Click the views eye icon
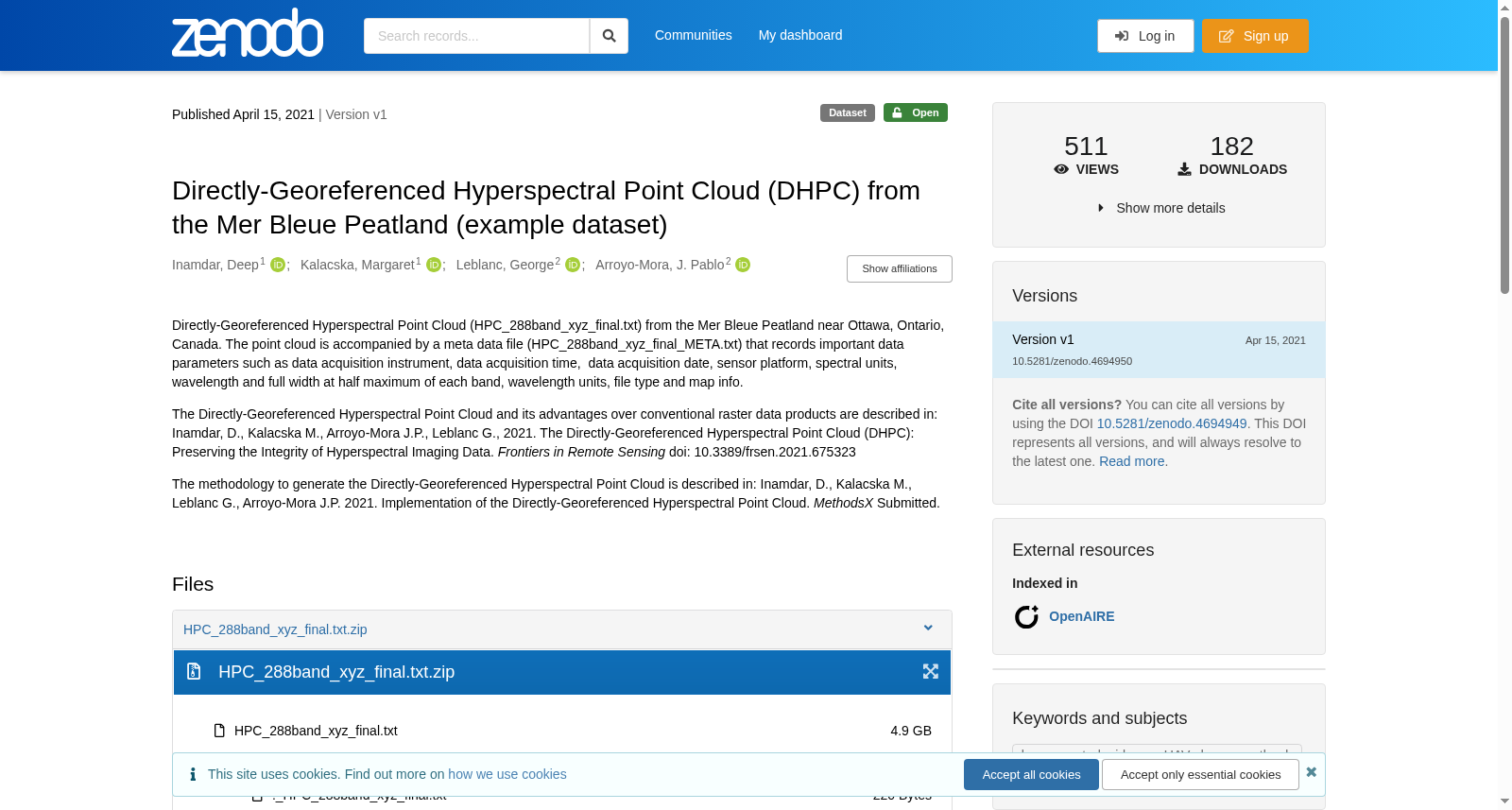Screen dimensions: 1512x810 (1061, 169)
